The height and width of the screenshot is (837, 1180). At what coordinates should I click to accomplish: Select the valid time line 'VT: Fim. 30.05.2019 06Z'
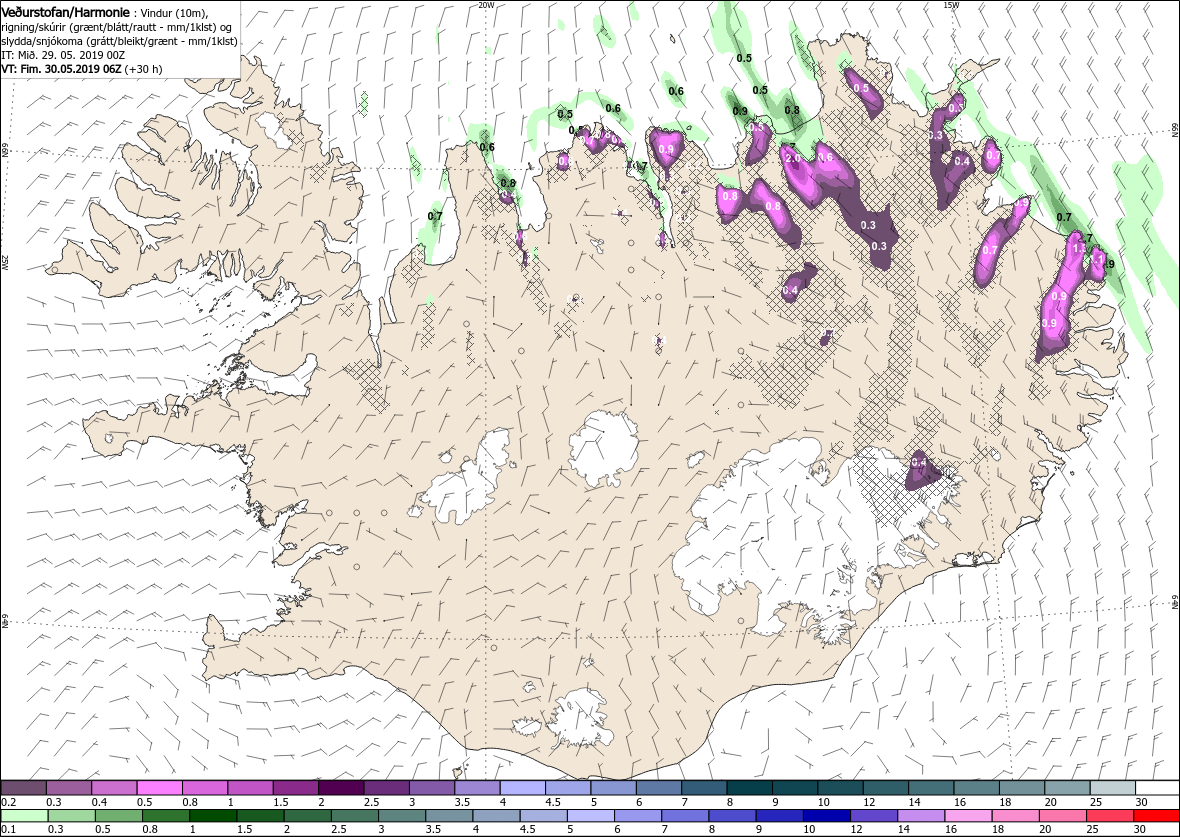click(x=63, y=69)
